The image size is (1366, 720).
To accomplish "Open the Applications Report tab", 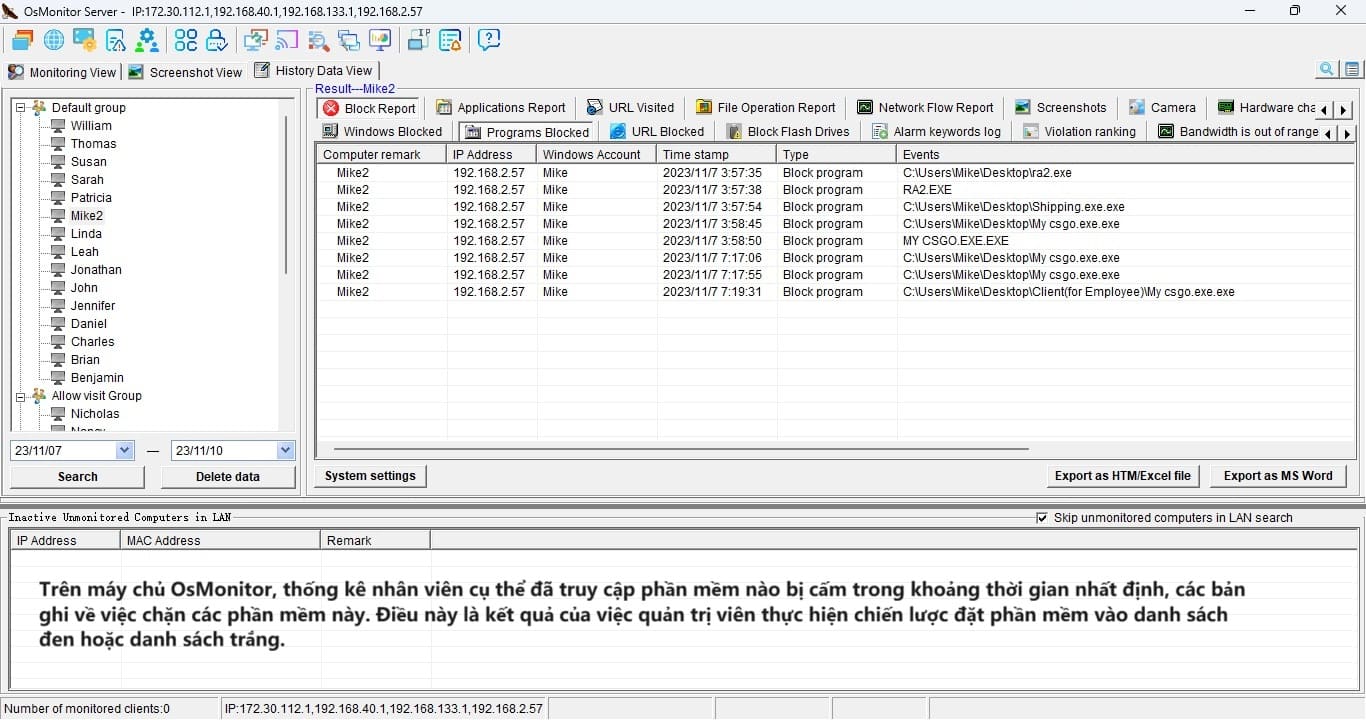I will tap(501, 108).
